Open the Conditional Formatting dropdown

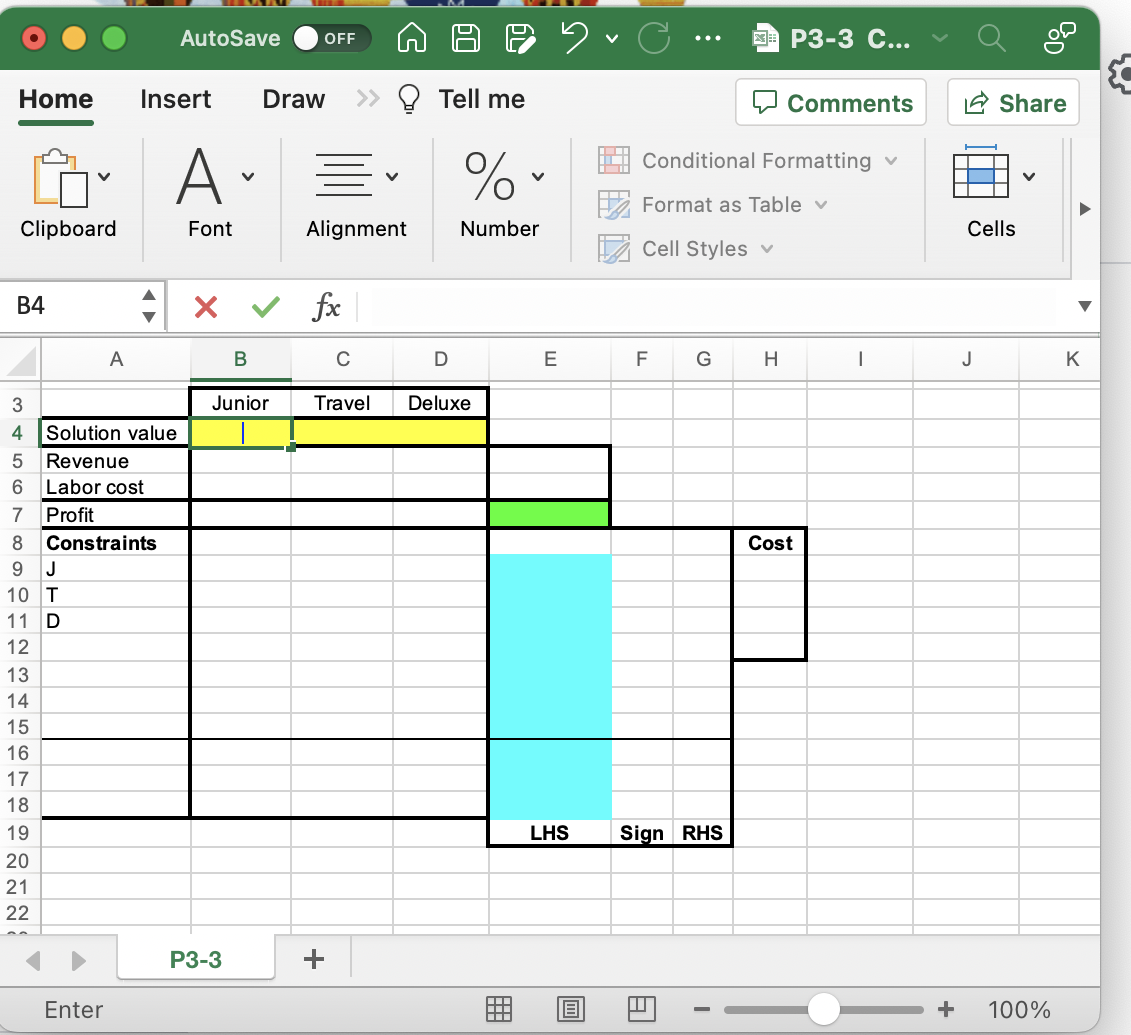[748, 160]
